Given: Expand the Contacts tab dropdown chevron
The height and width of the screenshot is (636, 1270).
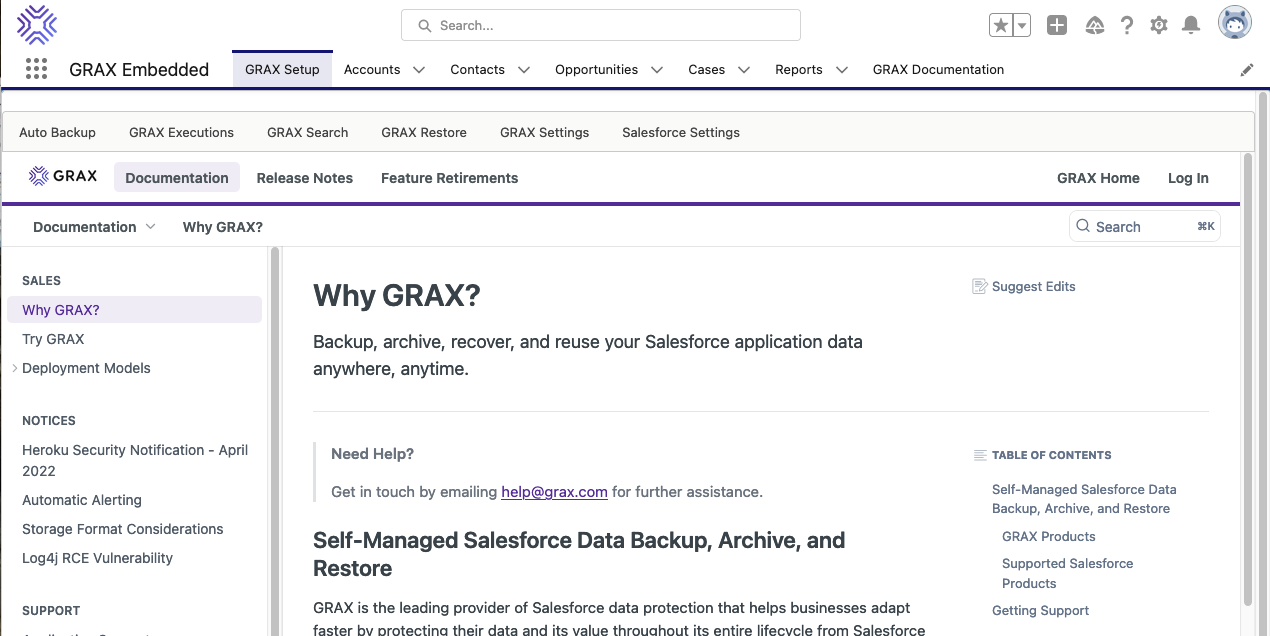Looking at the screenshot, I should [524, 70].
